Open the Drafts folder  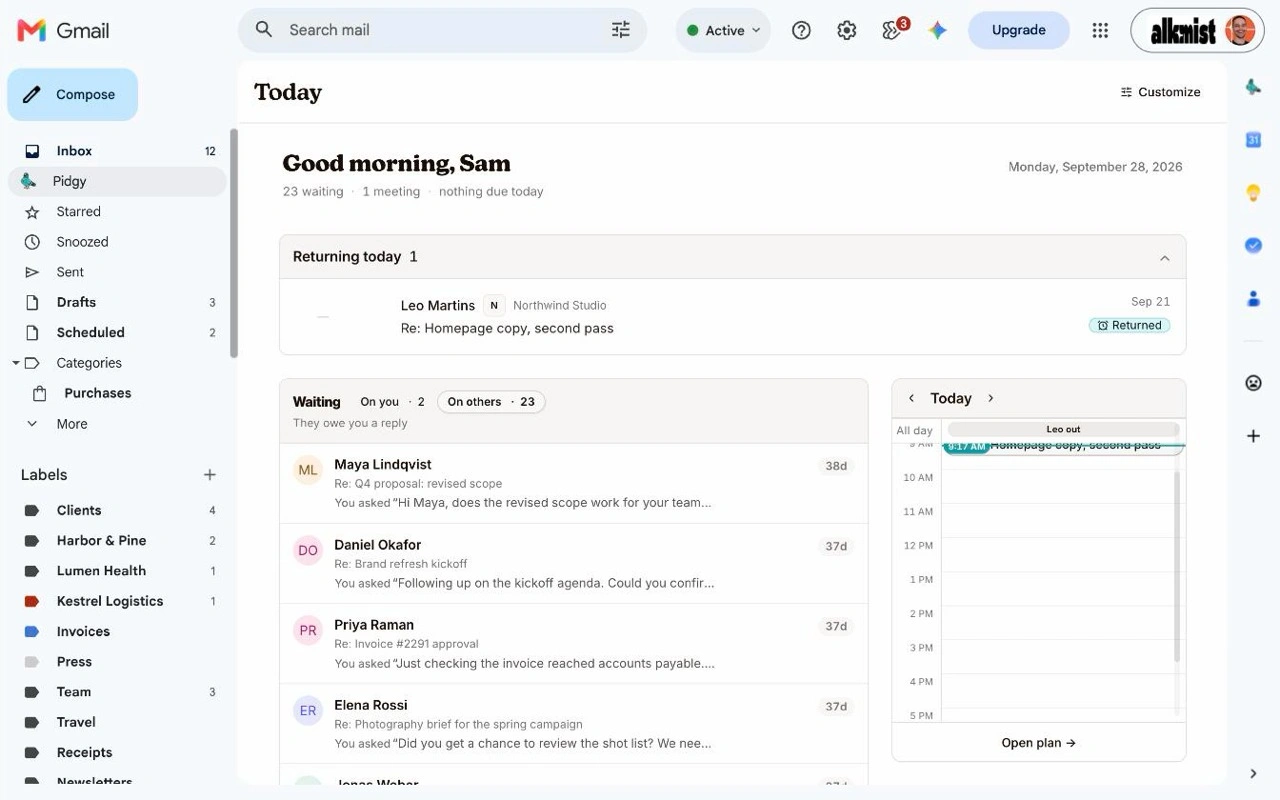(118, 302)
